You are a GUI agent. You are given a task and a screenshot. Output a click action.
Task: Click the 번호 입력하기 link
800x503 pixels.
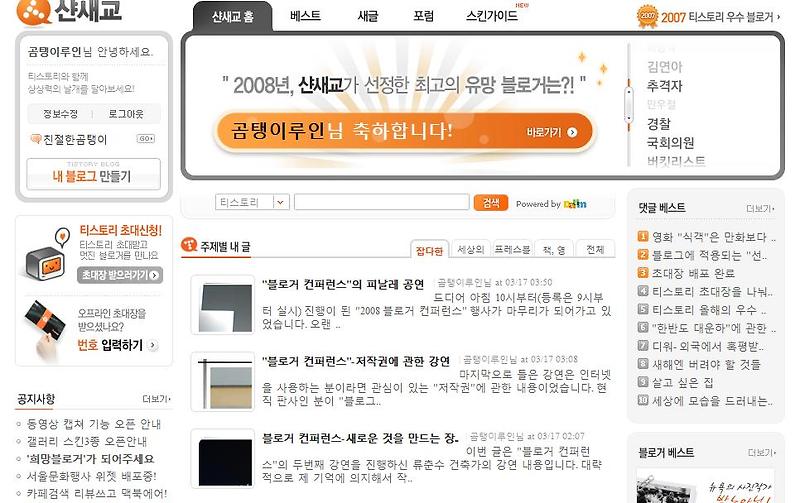tap(110, 345)
